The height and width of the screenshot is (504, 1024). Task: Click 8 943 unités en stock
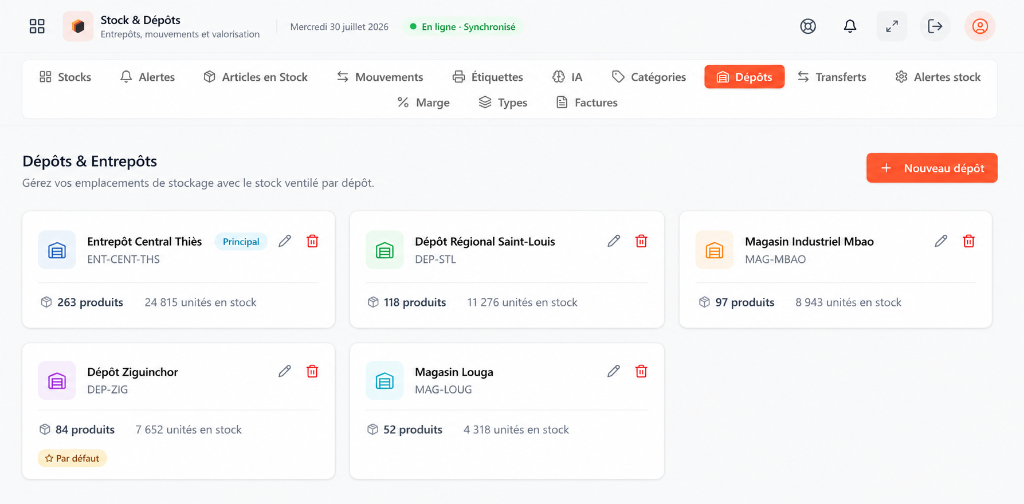[848, 302]
